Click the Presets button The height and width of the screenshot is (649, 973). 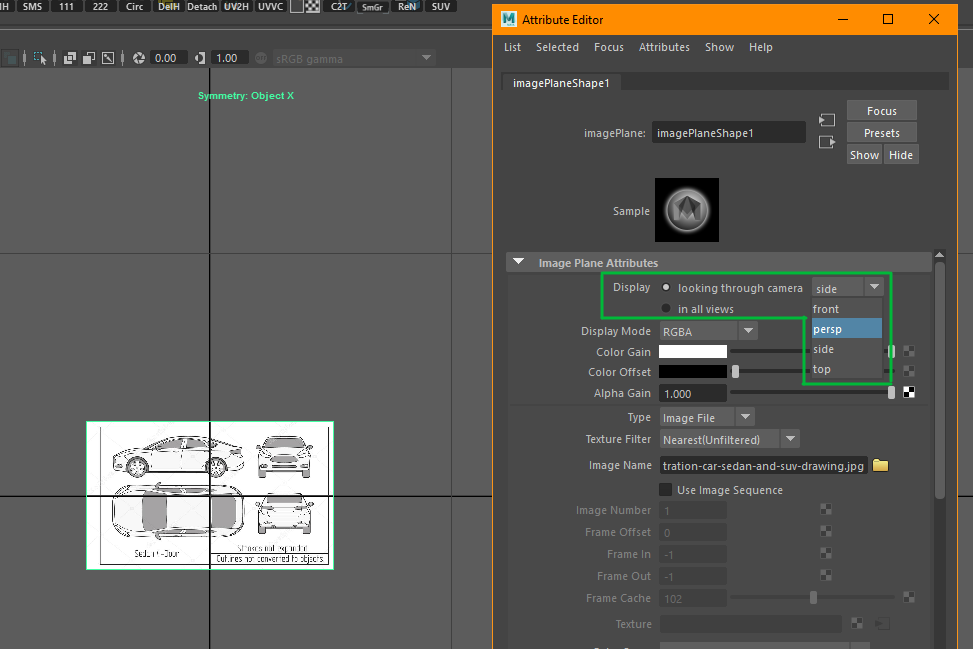click(x=881, y=133)
